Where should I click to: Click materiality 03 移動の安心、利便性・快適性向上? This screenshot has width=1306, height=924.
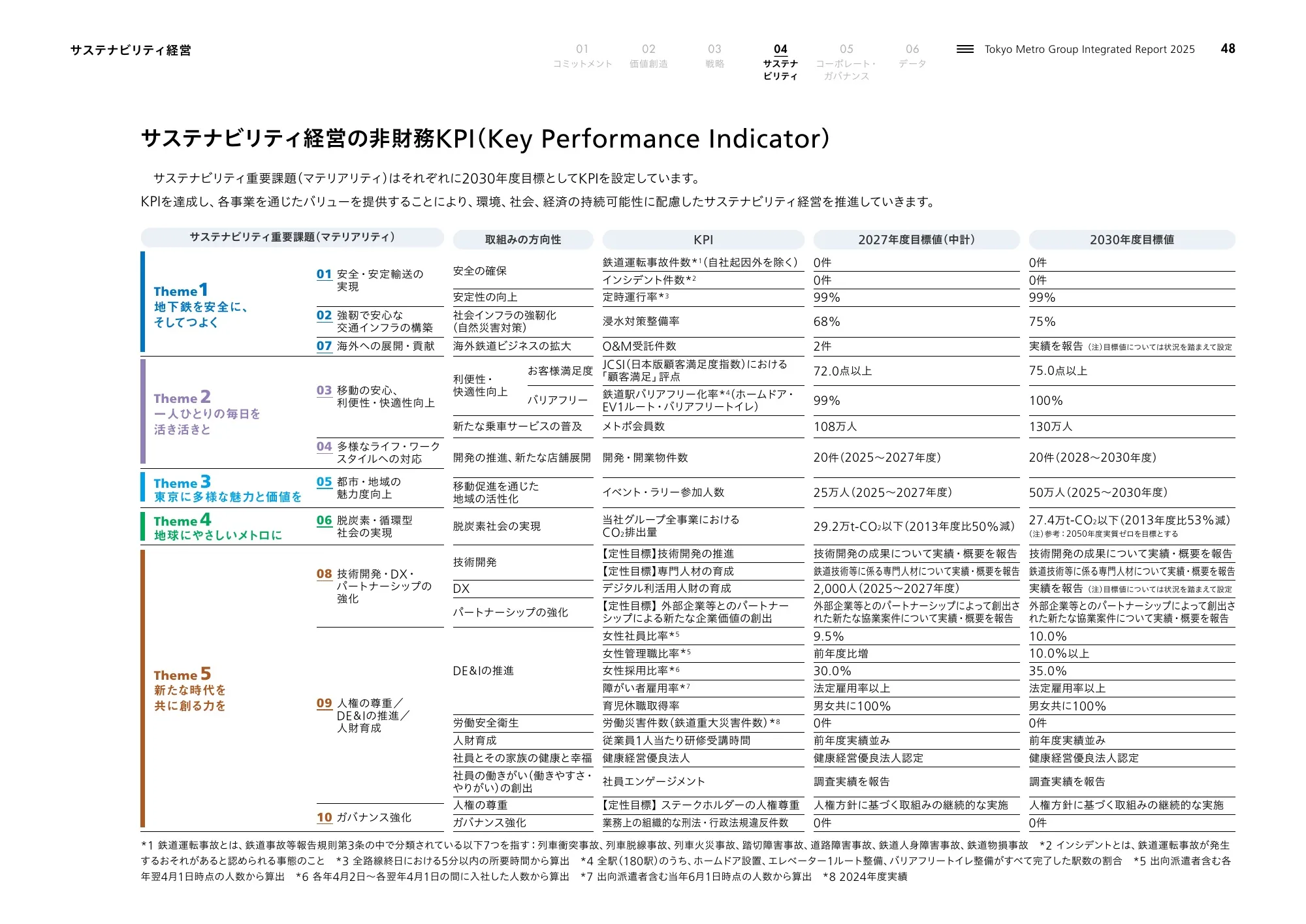coord(375,396)
